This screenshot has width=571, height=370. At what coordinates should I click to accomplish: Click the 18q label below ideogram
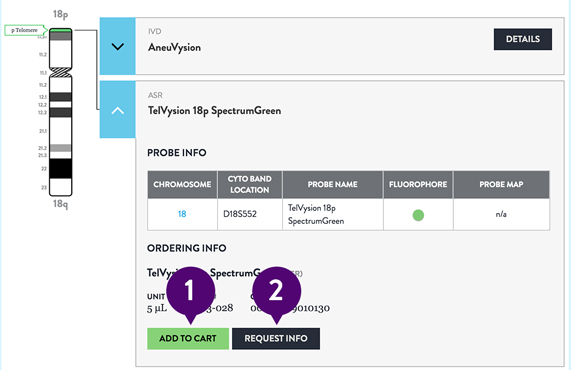tap(60, 204)
